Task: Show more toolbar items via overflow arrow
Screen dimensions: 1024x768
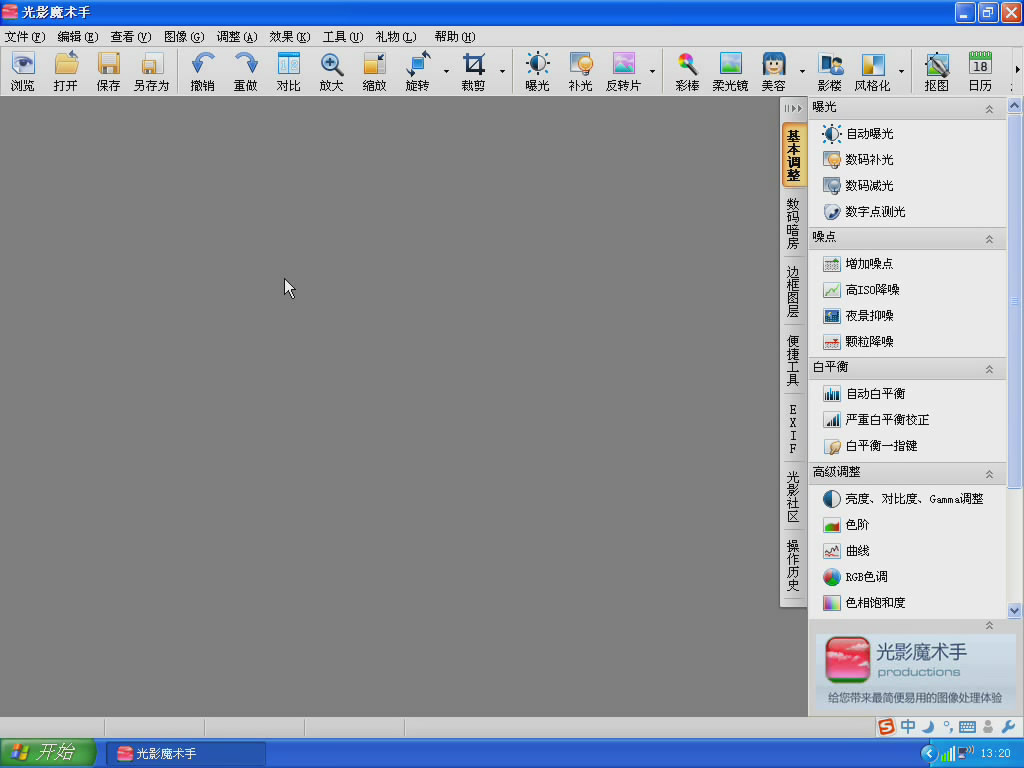Action: click(x=1017, y=69)
